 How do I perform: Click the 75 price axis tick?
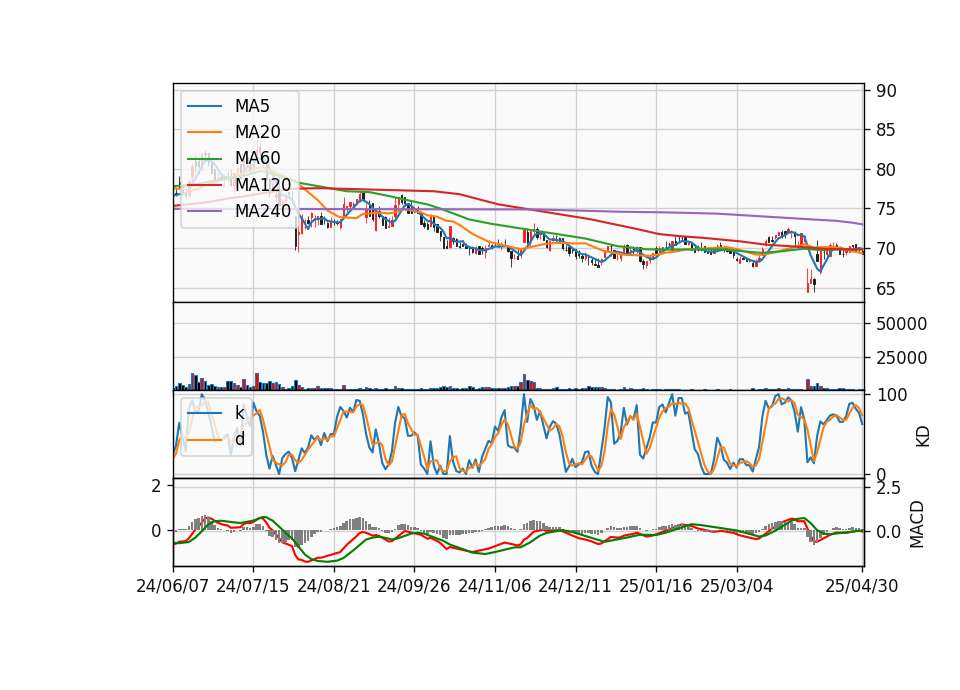coord(886,209)
